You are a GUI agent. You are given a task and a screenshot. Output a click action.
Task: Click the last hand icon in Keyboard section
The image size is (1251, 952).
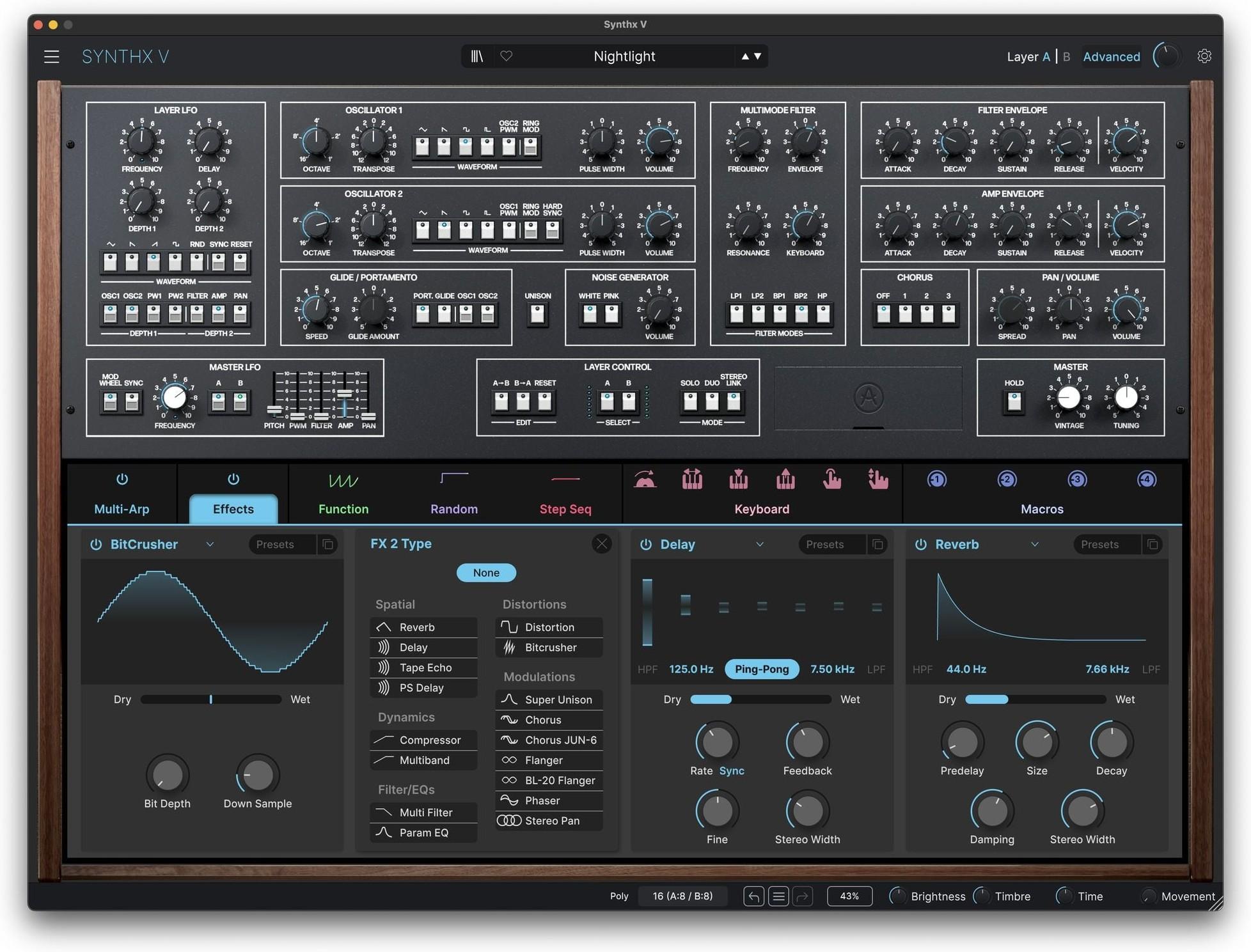(x=878, y=480)
